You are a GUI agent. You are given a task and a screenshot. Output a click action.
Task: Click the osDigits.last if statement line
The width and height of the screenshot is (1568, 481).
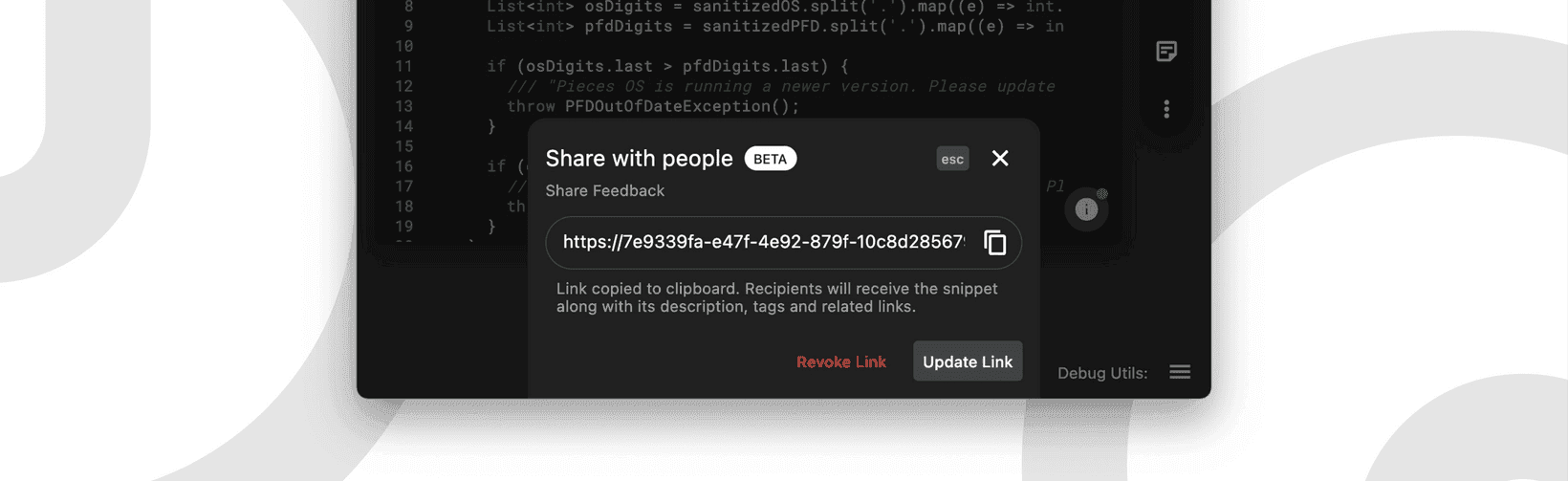[x=667, y=66]
